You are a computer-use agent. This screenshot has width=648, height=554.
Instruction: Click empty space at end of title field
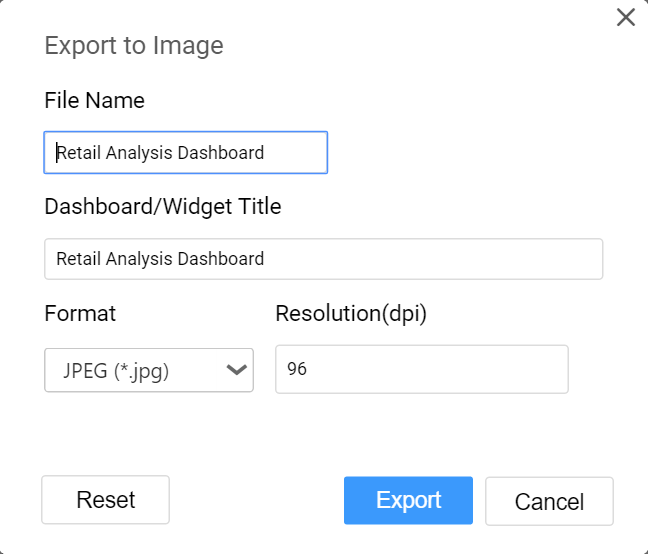pos(434,259)
